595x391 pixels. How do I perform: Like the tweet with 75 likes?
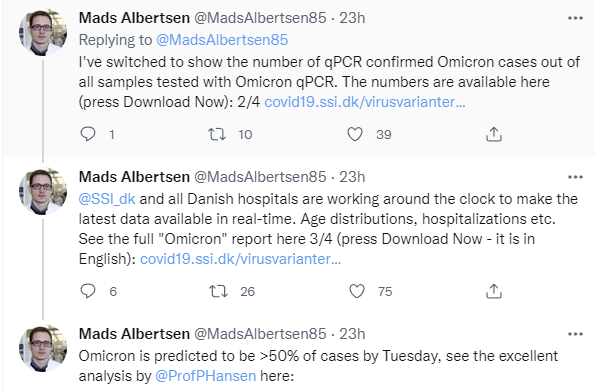tap(357, 291)
